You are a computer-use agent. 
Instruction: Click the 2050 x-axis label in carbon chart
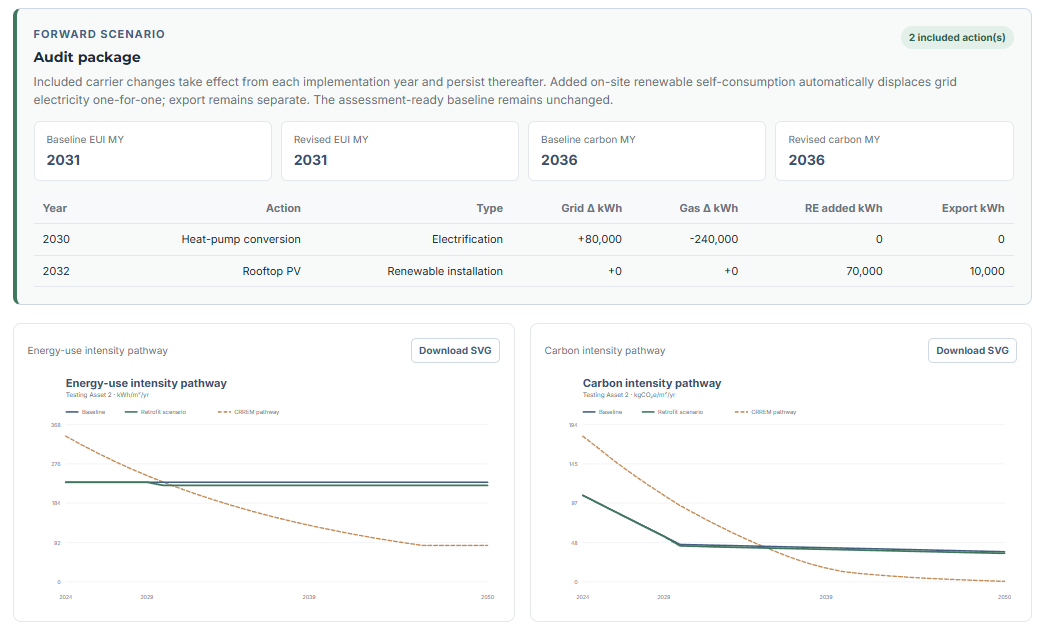(x=1005, y=597)
